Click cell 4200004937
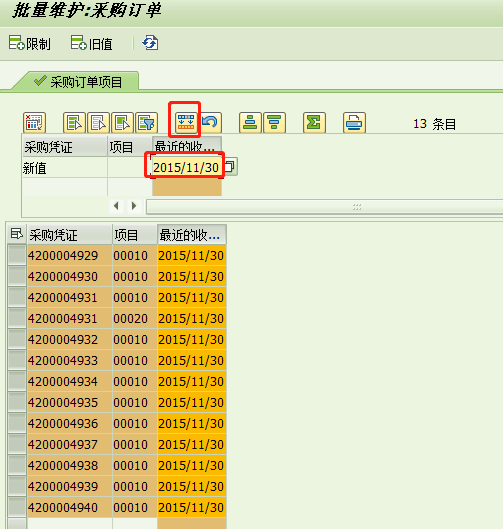 click(x=69, y=444)
